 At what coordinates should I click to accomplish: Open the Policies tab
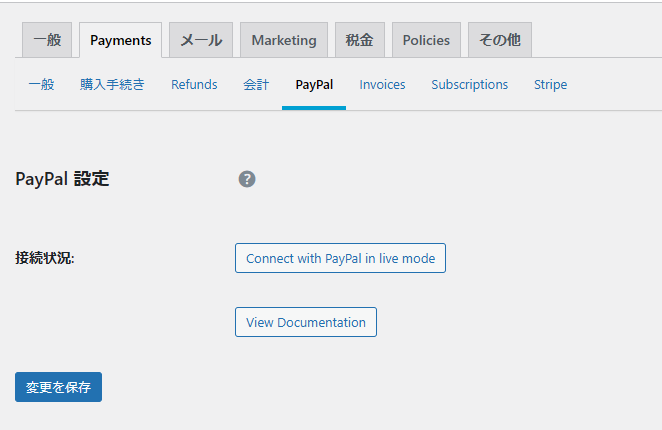(x=426, y=40)
